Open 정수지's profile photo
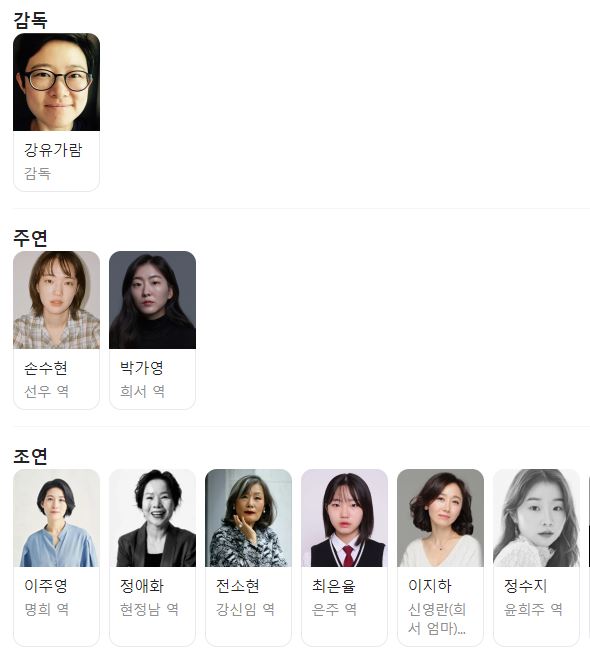Viewport: 590px width, 656px height. point(536,518)
